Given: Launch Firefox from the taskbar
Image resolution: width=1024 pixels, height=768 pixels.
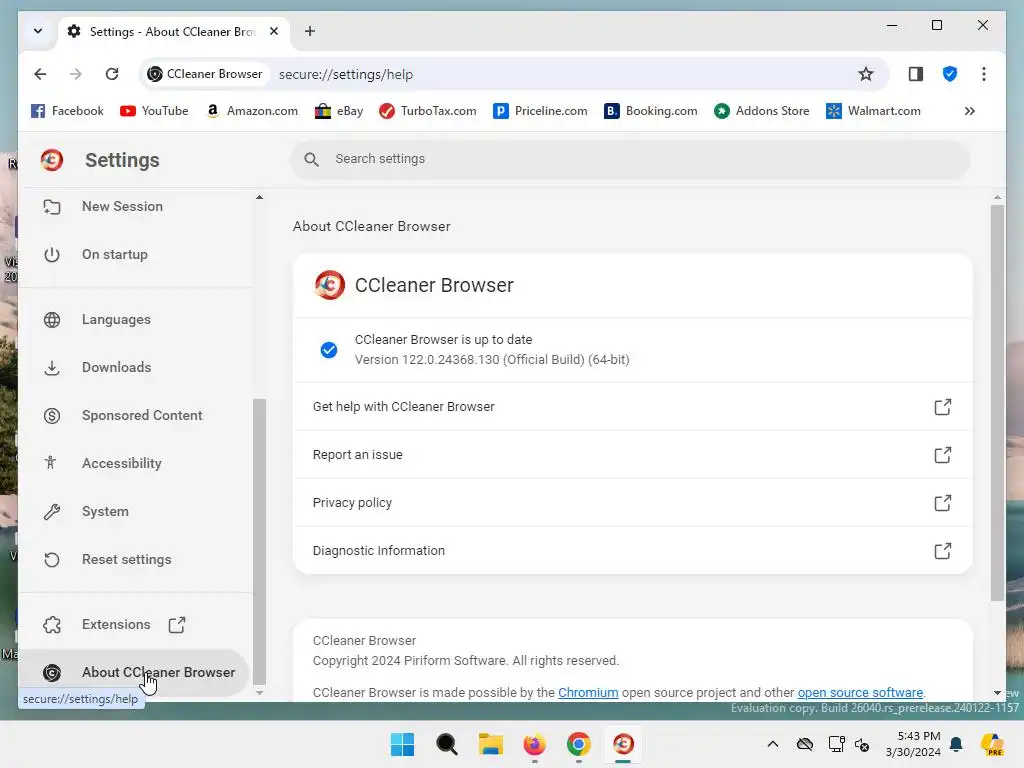Looking at the screenshot, I should pyautogui.click(x=534, y=744).
